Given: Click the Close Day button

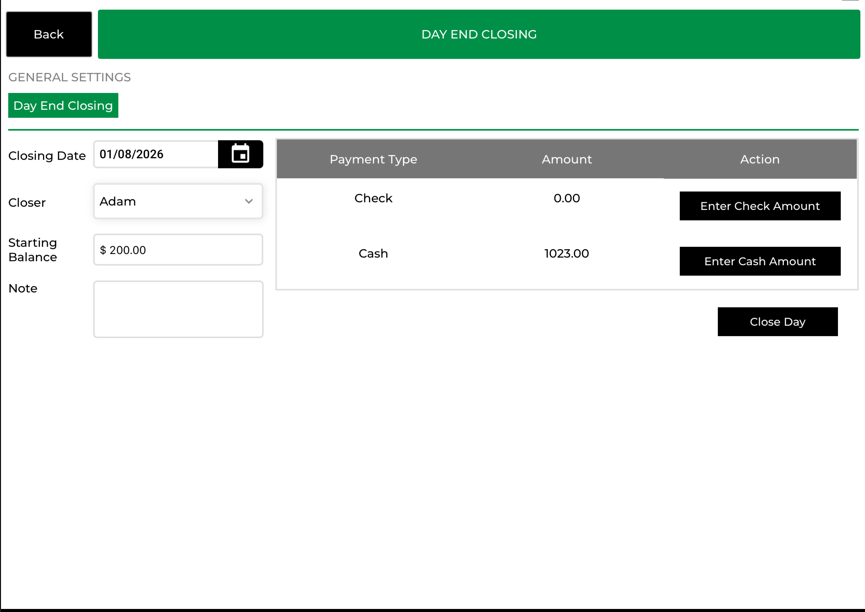Looking at the screenshot, I should point(777,322).
